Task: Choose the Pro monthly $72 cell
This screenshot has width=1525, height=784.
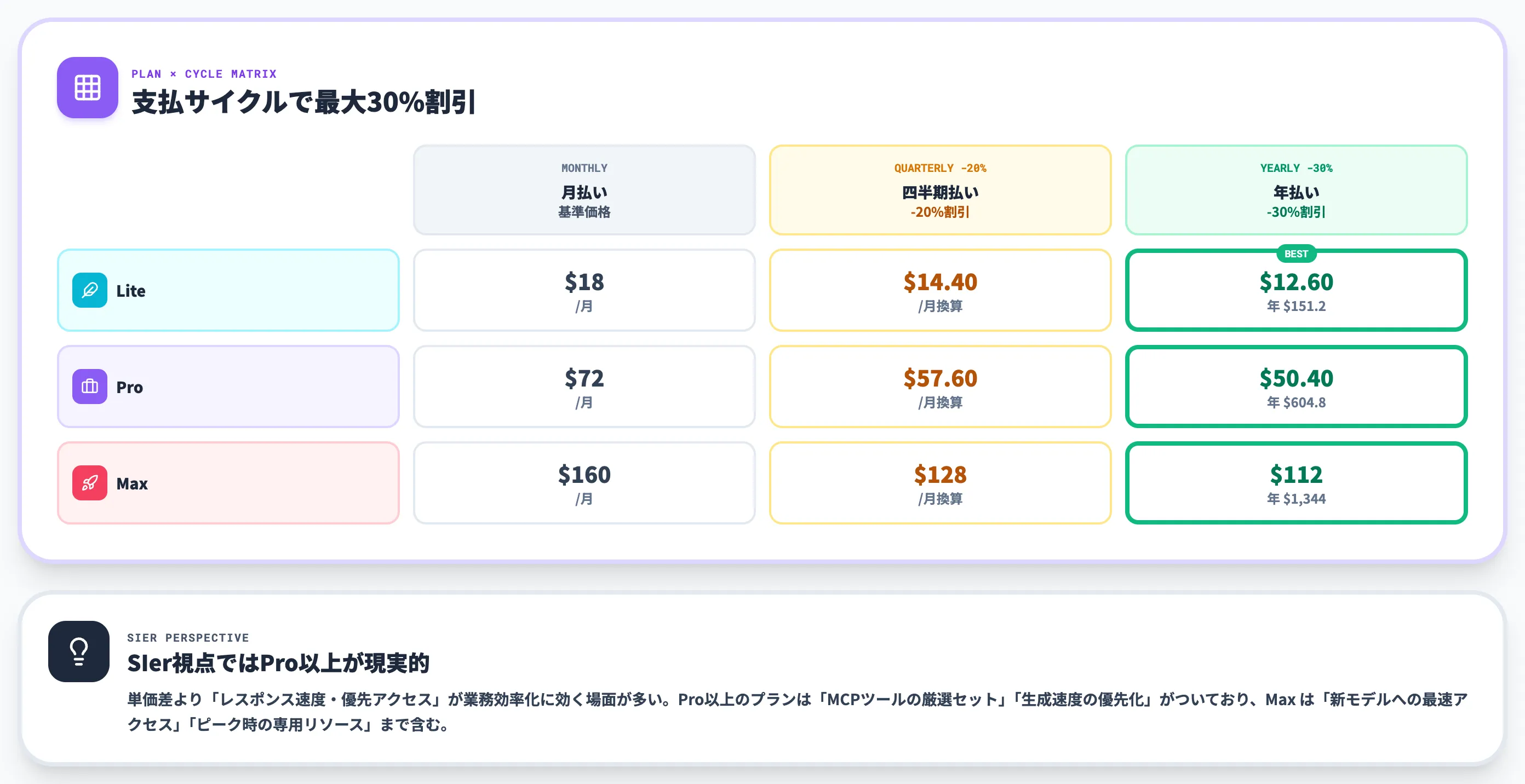Action: 584,387
